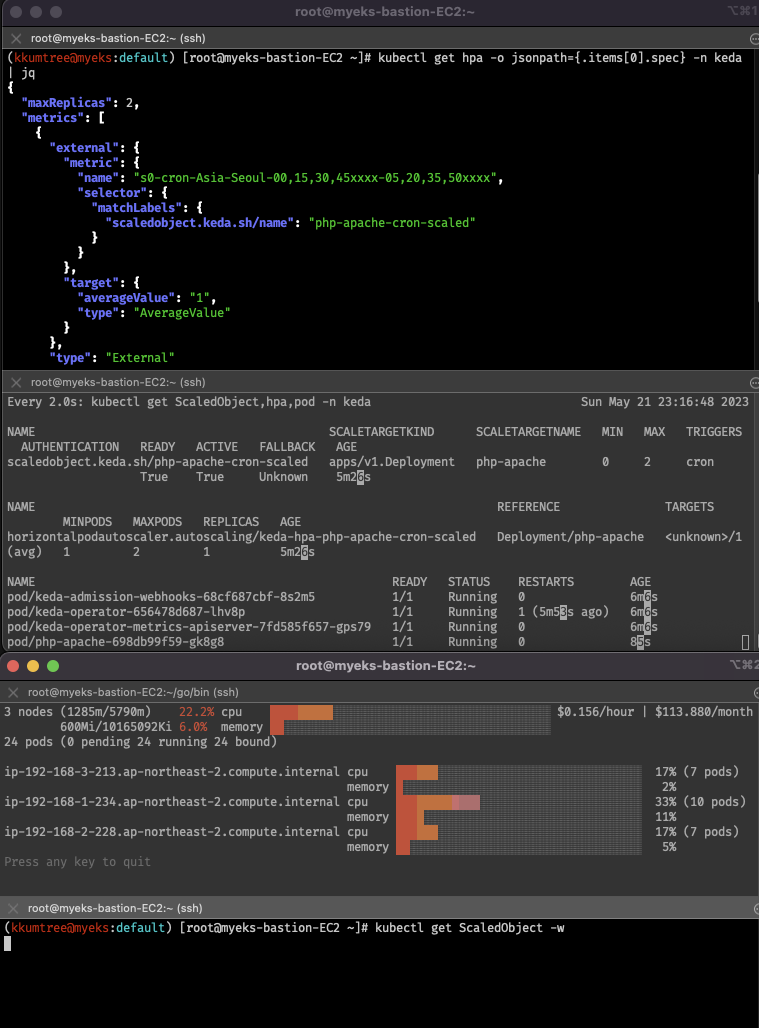759x1028 pixels.
Task: Open the pane menu icon on the watch pane title bar
Action: tap(754, 382)
